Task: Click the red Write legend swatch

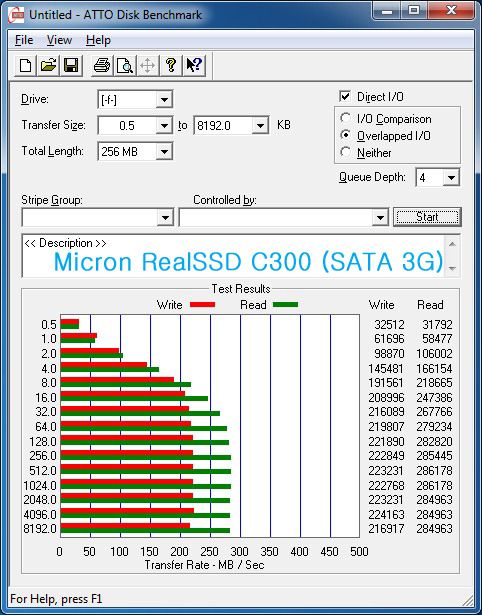Action: pos(202,304)
